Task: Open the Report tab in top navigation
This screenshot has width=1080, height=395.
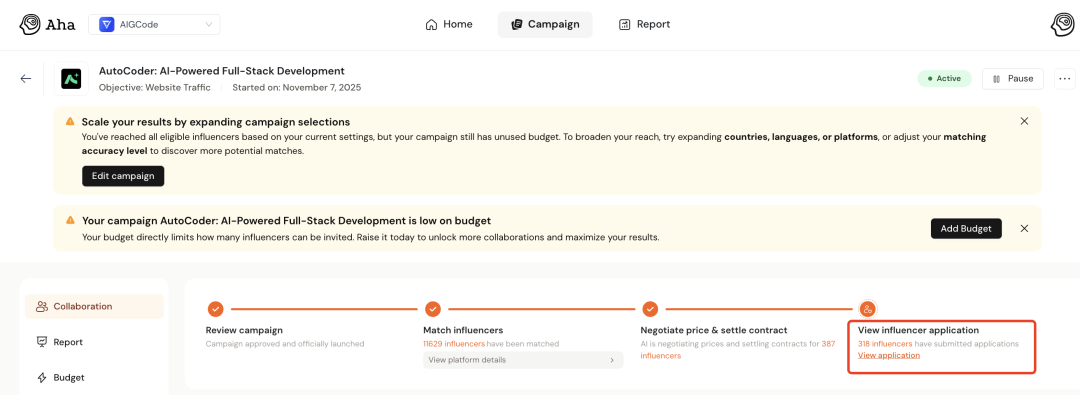Action: tap(644, 24)
